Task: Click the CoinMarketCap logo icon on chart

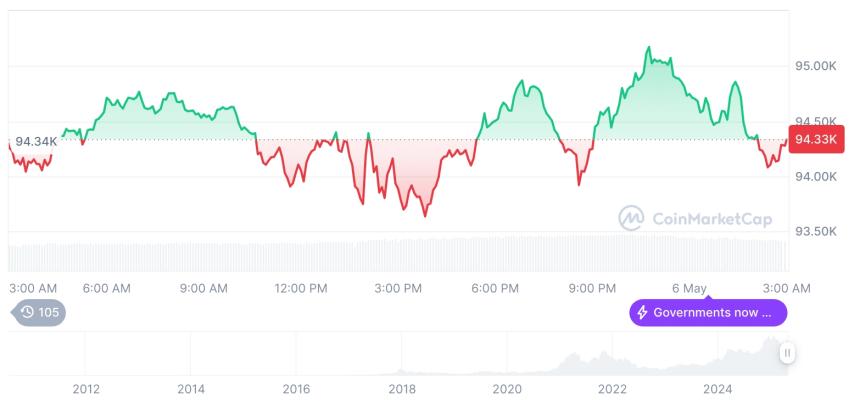Action: [x=631, y=217]
